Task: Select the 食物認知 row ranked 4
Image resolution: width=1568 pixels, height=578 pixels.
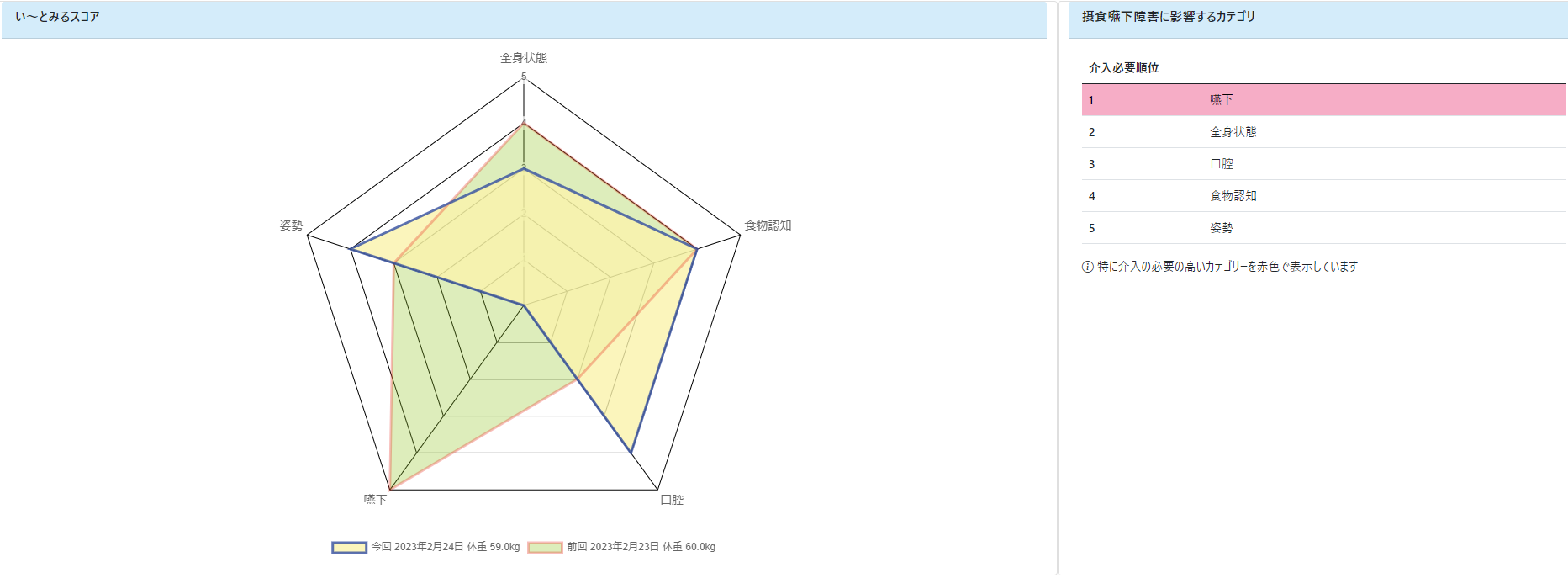Action: coord(1323,196)
